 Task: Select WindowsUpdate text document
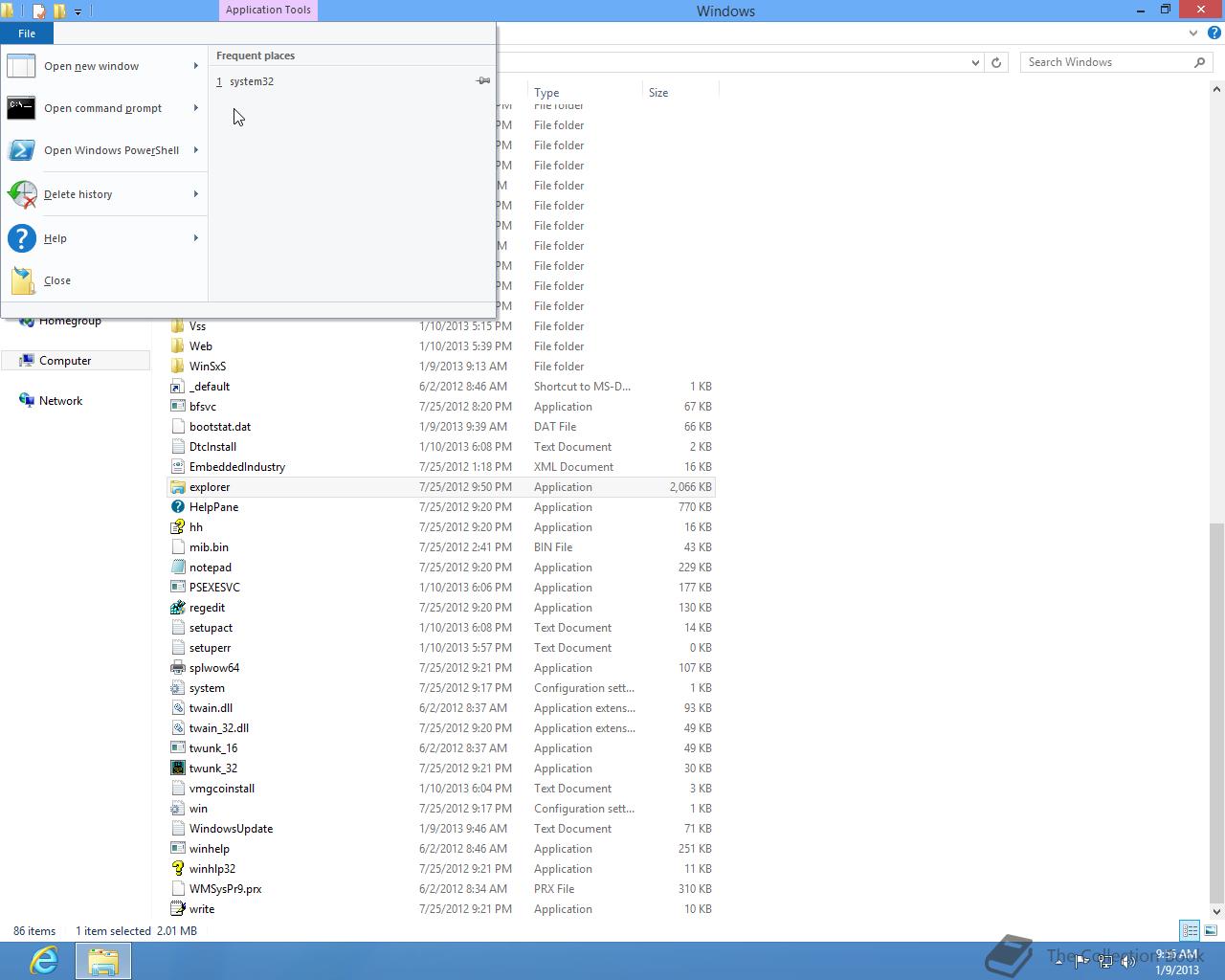coord(441,829)
